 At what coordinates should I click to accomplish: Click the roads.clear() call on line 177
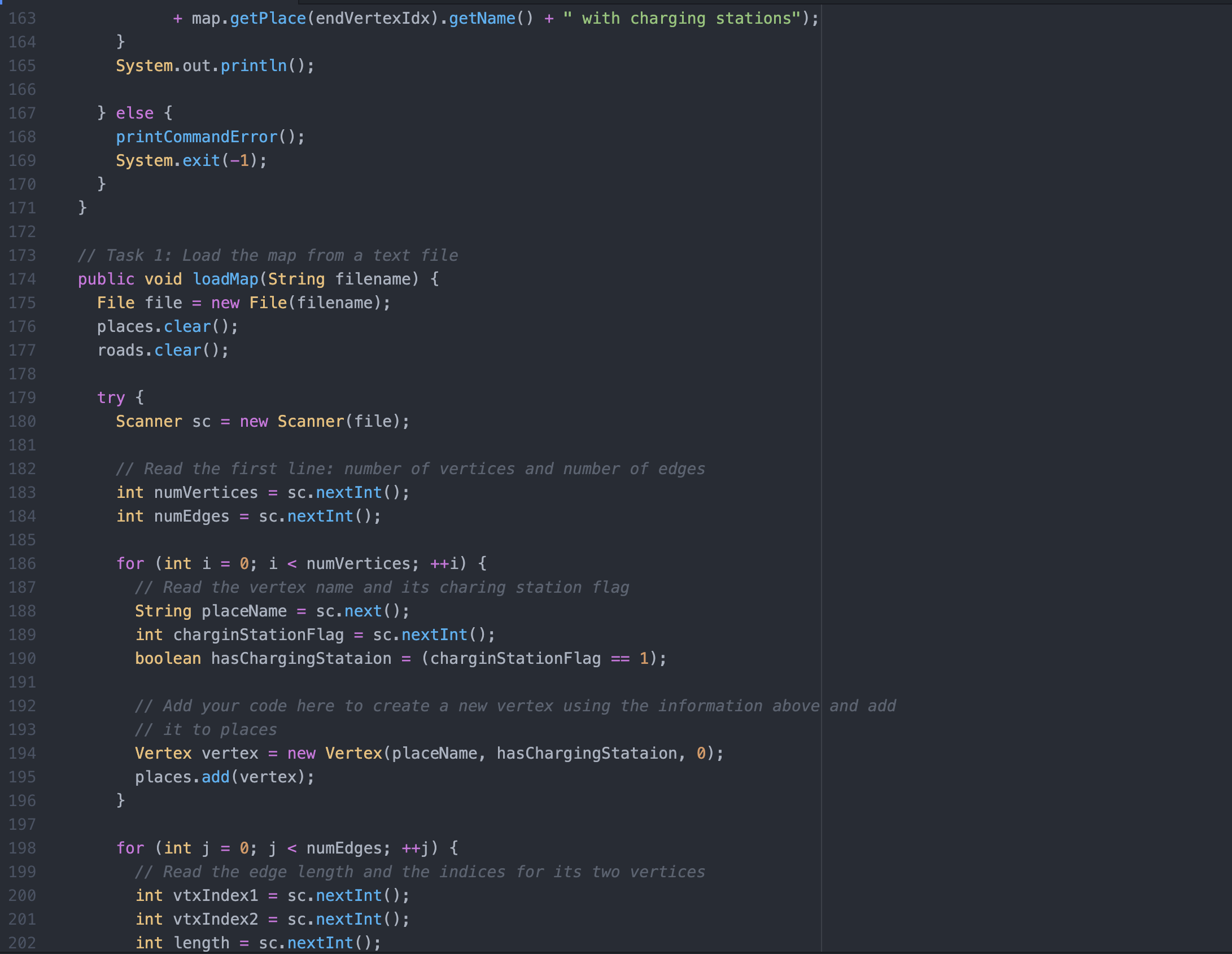click(162, 350)
